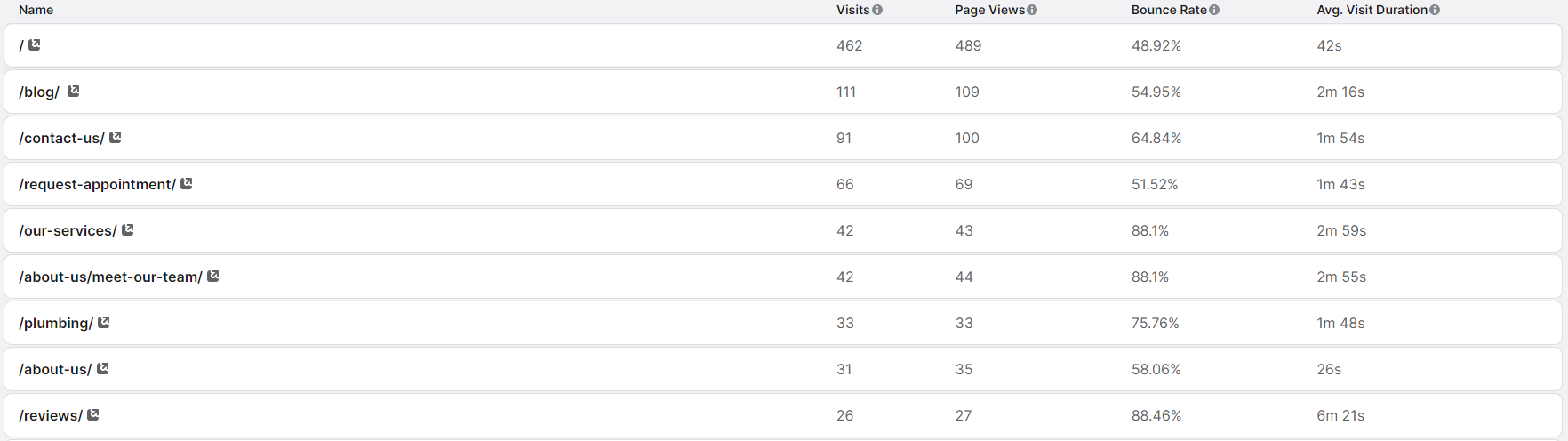Open /request-appointment/ external link icon
Image resolution: width=1568 pixels, height=441 pixels.
pos(187,183)
